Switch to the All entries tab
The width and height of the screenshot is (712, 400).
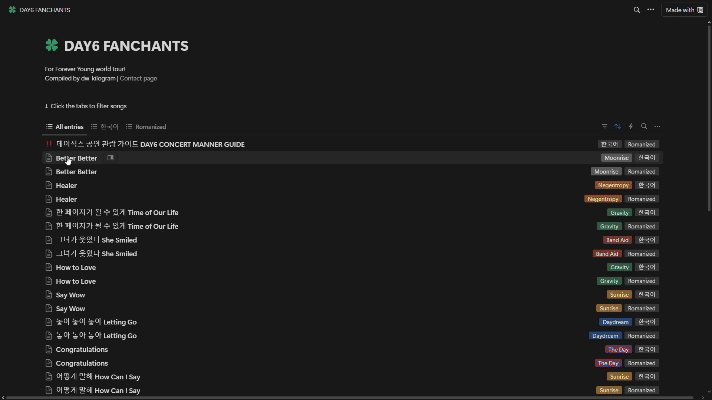click(x=64, y=127)
